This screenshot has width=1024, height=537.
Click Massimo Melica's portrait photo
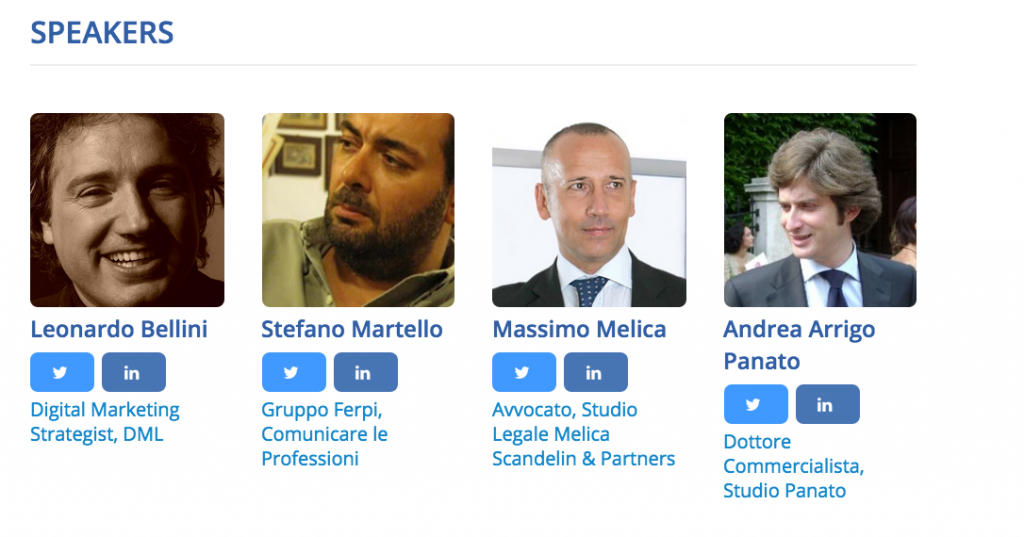point(589,210)
